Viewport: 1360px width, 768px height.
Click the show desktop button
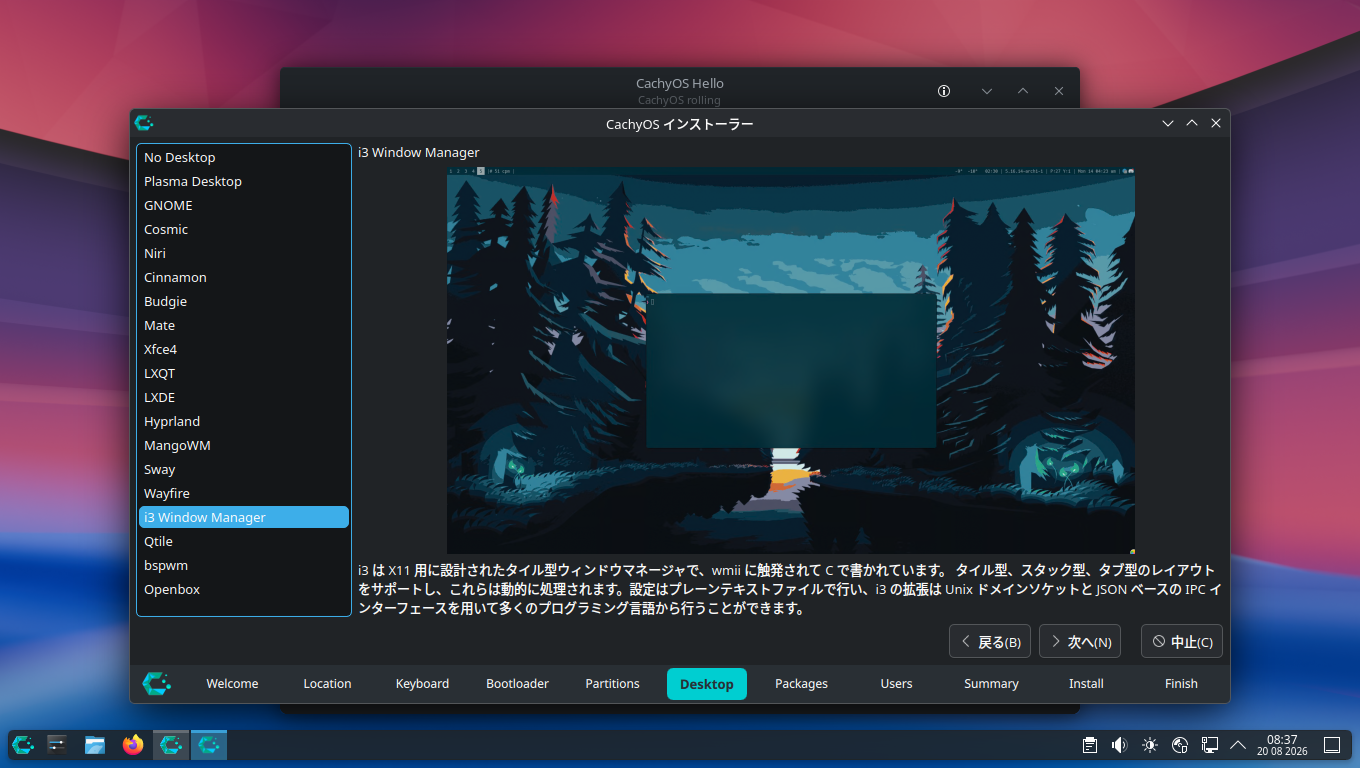pyautogui.click(x=1332, y=745)
